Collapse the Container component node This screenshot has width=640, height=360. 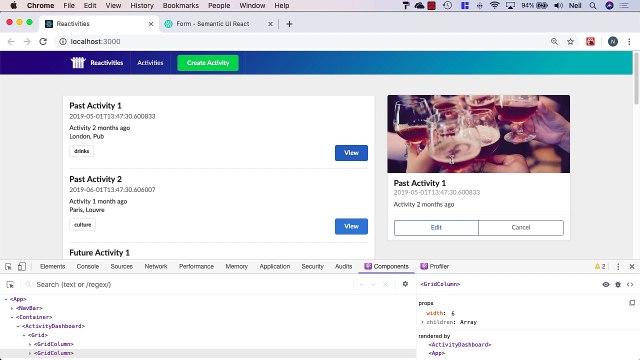pos(12,317)
